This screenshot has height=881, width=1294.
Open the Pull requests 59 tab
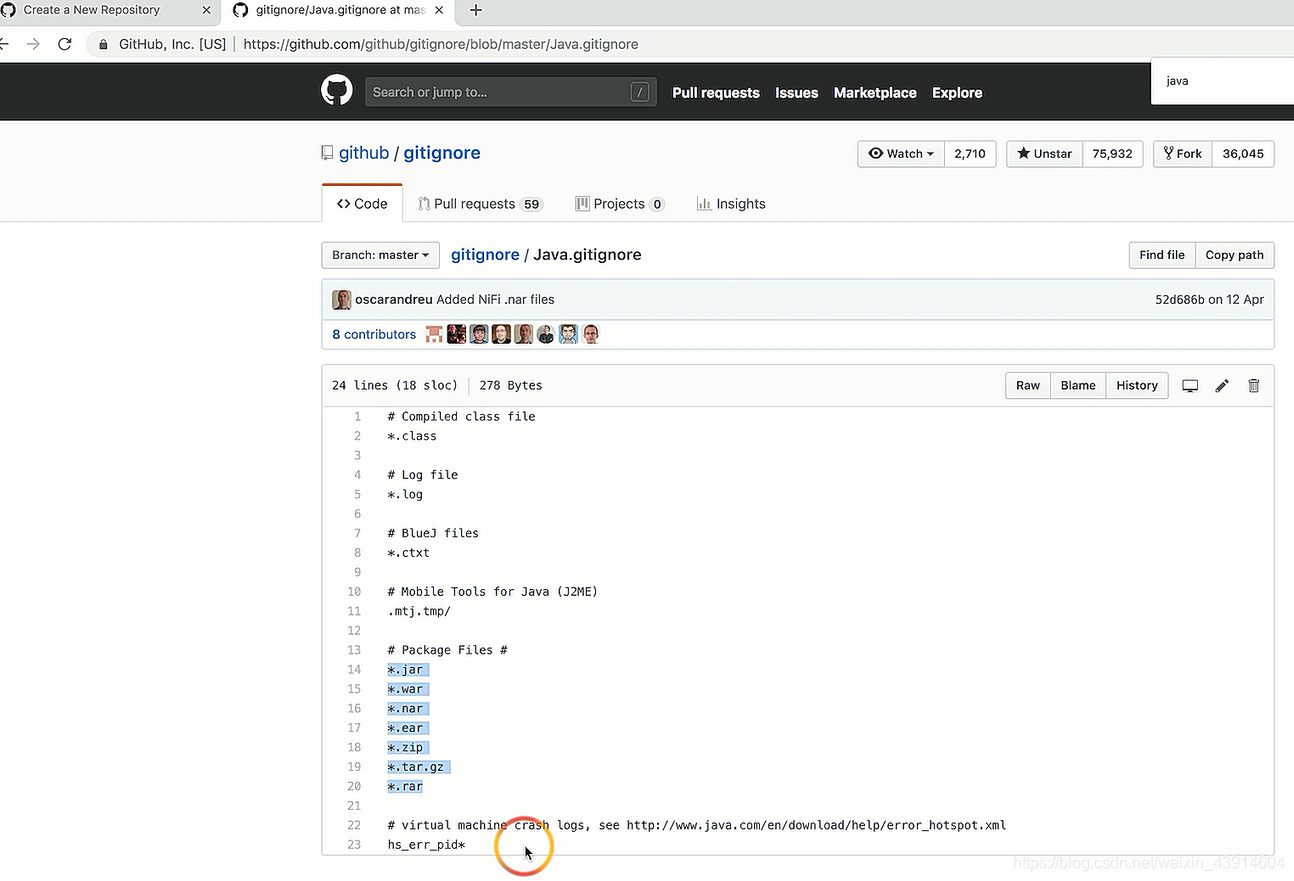[x=479, y=204]
